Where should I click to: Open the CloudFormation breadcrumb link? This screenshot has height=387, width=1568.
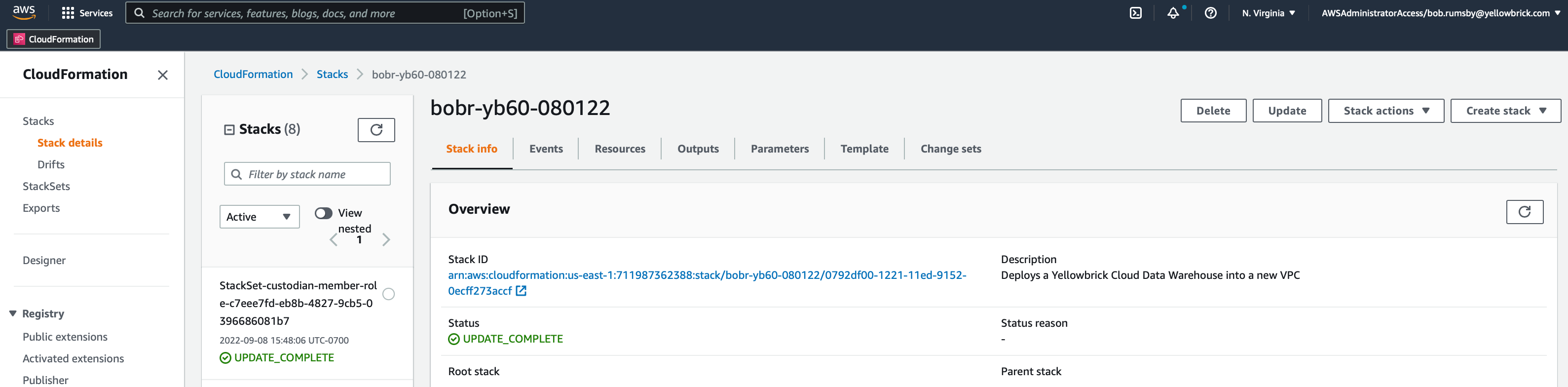[253, 75]
